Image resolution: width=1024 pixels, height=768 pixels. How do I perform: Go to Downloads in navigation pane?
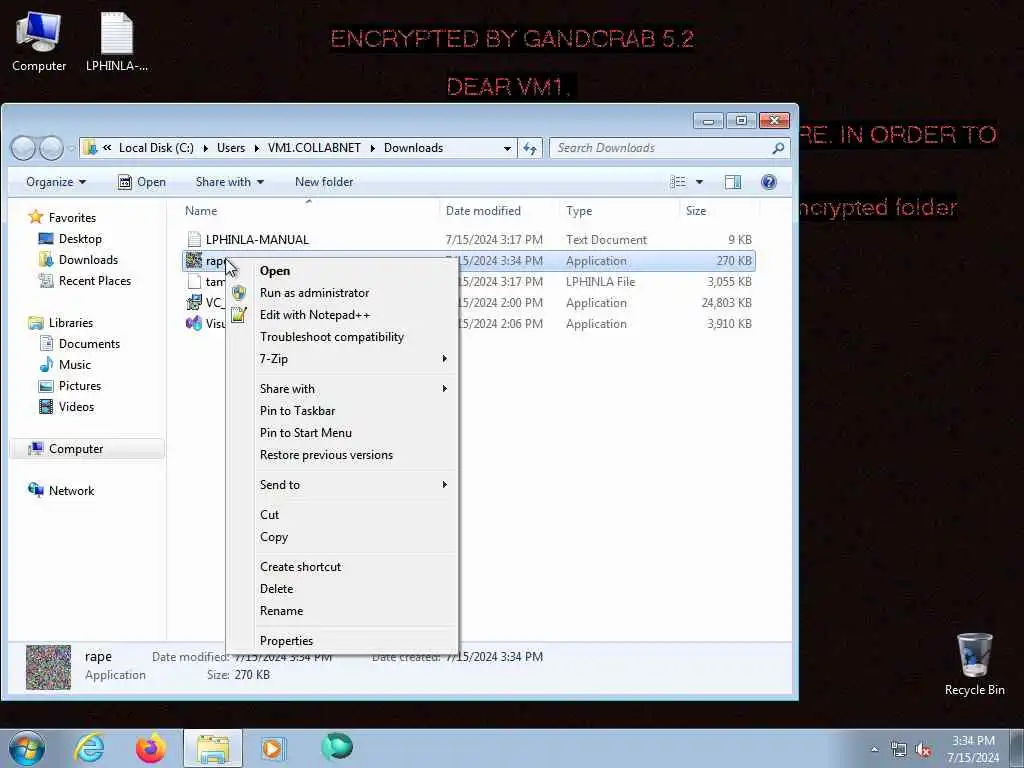point(78,260)
